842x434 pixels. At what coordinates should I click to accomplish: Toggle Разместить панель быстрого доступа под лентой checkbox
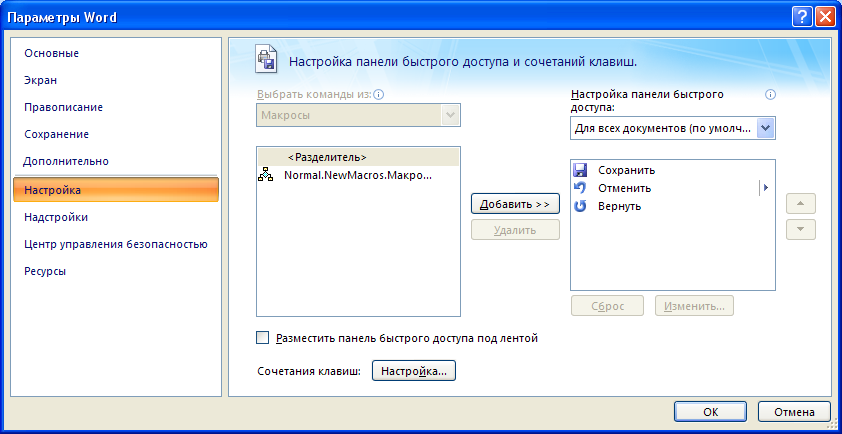(263, 338)
